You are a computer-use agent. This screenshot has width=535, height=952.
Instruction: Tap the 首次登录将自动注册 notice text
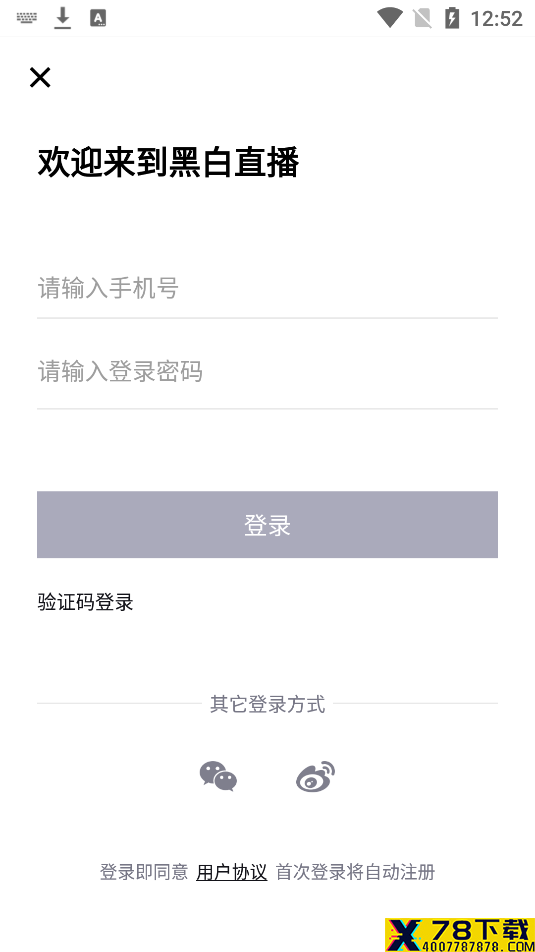pyautogui.click(x=356, y=872)
